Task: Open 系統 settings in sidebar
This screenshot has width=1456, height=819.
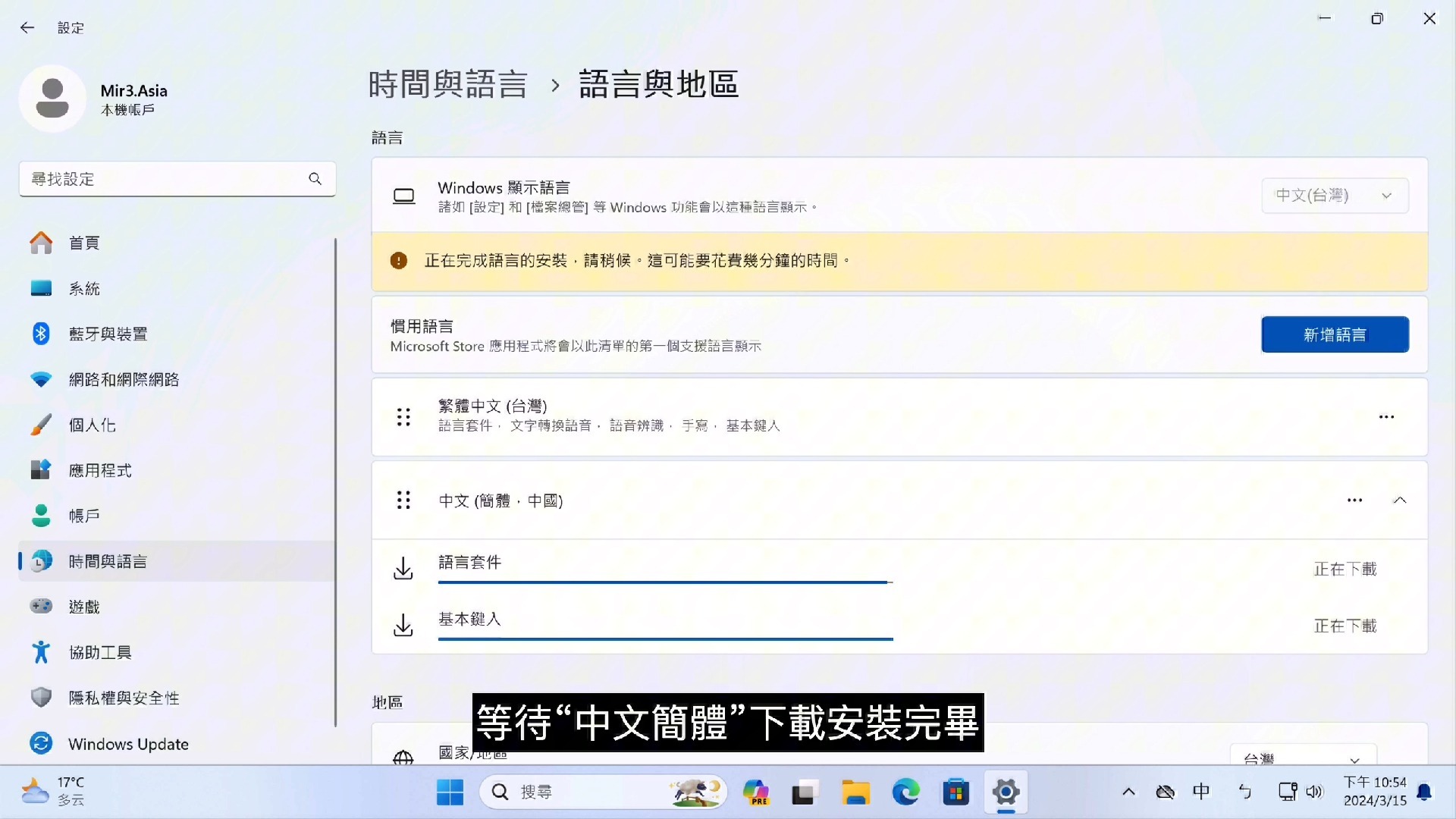Action: [85, 288]
